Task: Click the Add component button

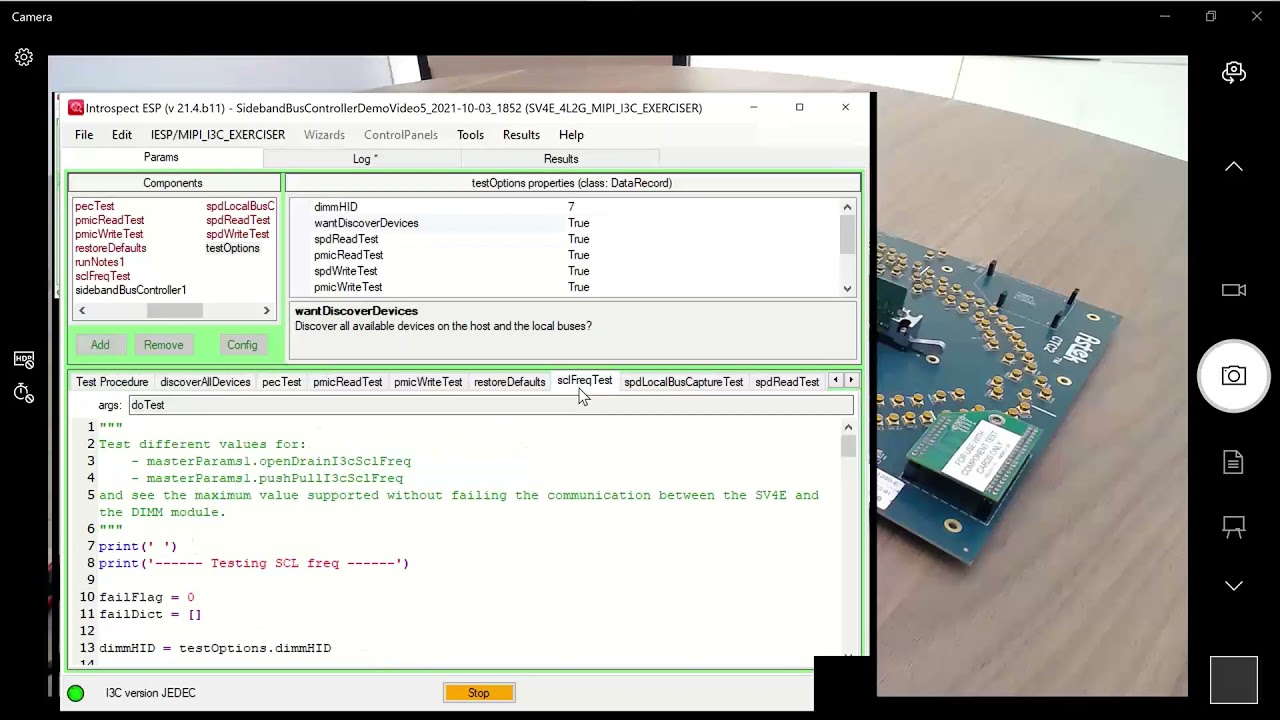Action: [100, 345]
